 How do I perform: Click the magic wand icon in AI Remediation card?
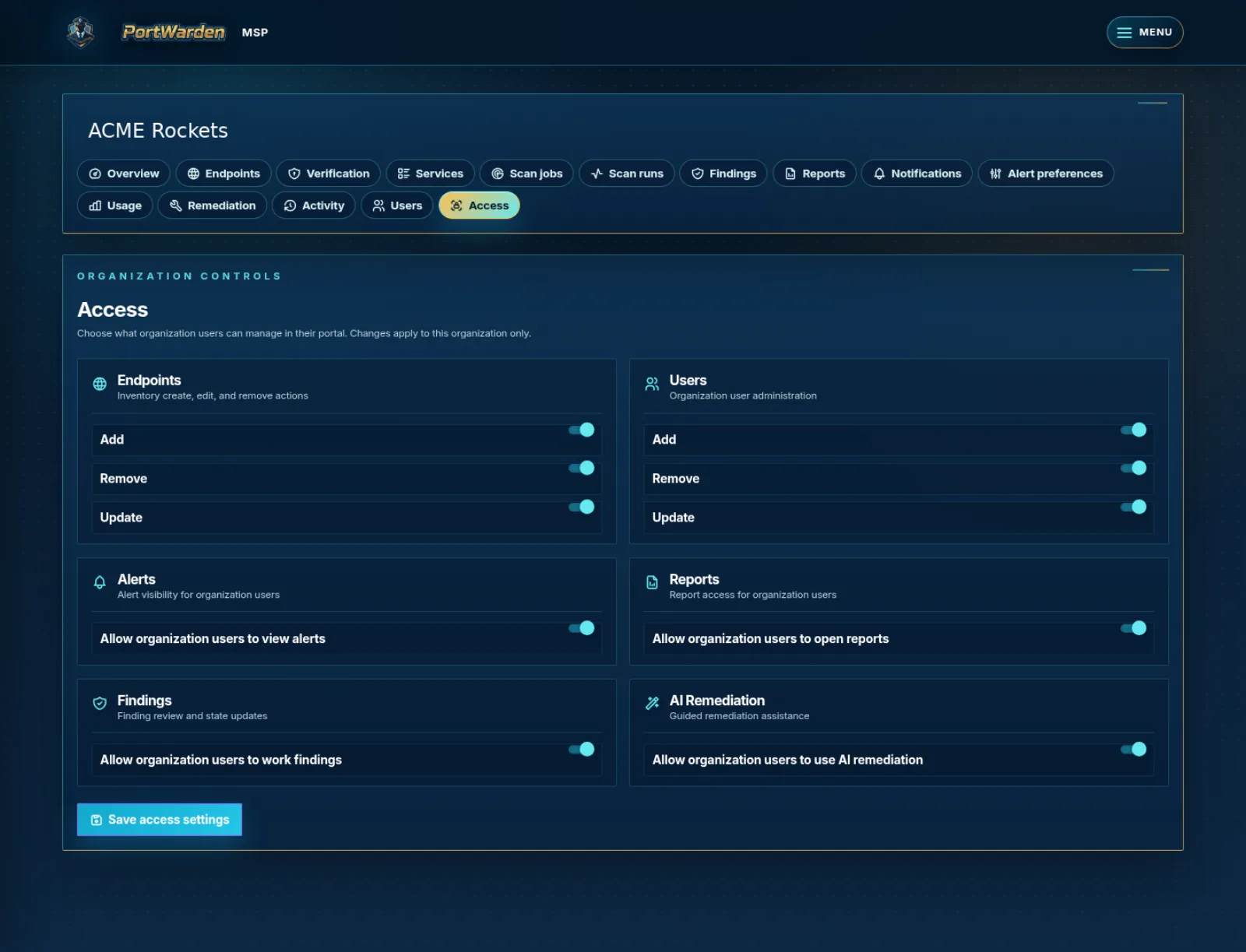652,704
